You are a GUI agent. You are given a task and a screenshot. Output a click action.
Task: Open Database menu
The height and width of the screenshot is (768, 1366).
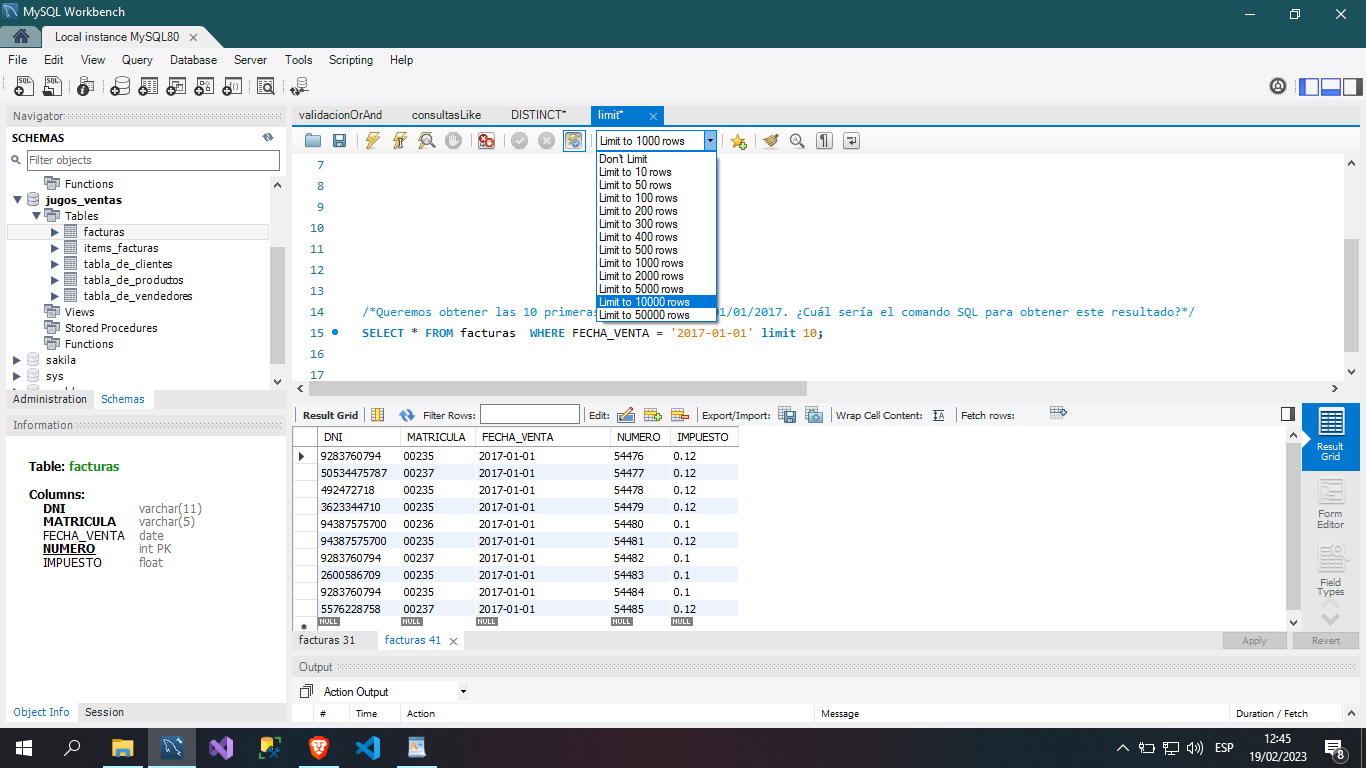coord(193,60)
